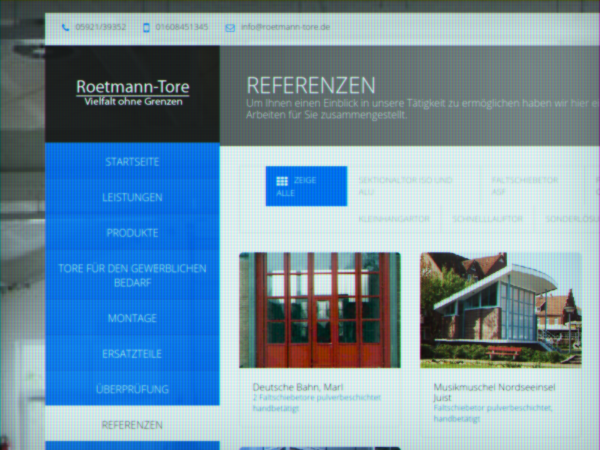Click the phone handset icon in top bar
The height and width of the screenshot is (450, 600).
point(65,28)
